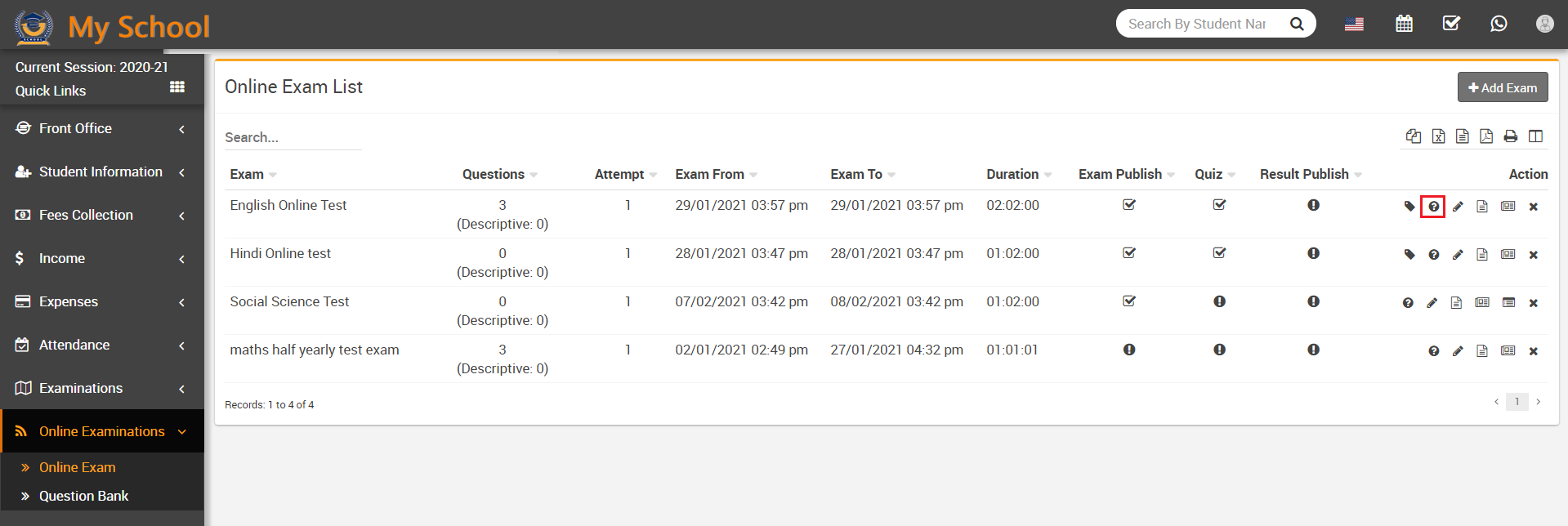This screenshot has width=1568, height=526.
Task: Open question-mark icon for English Online Test
Action: [1433, 207]
